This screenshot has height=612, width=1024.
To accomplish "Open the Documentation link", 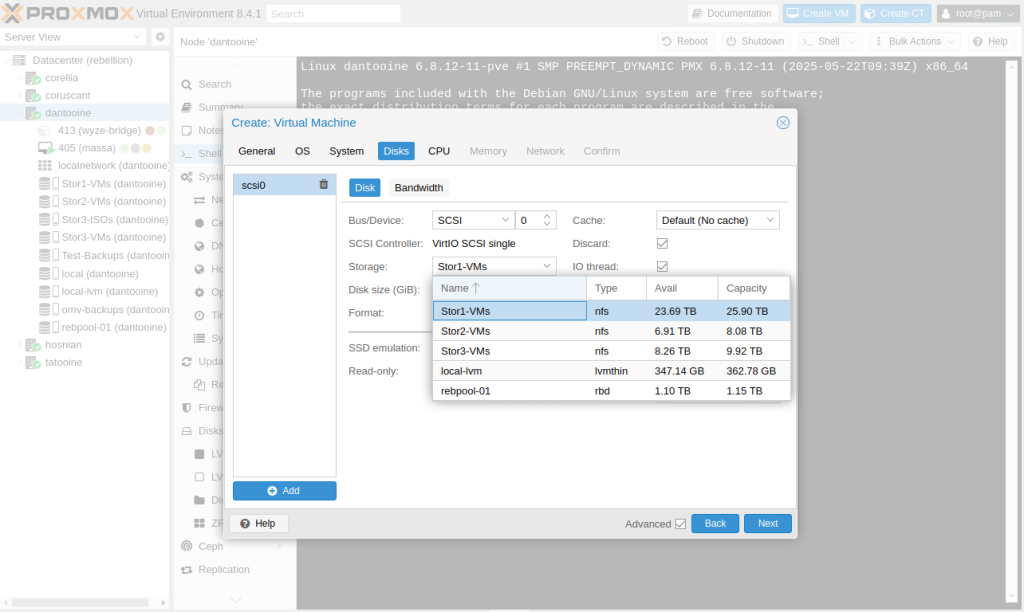I will (x=731, y=14).
